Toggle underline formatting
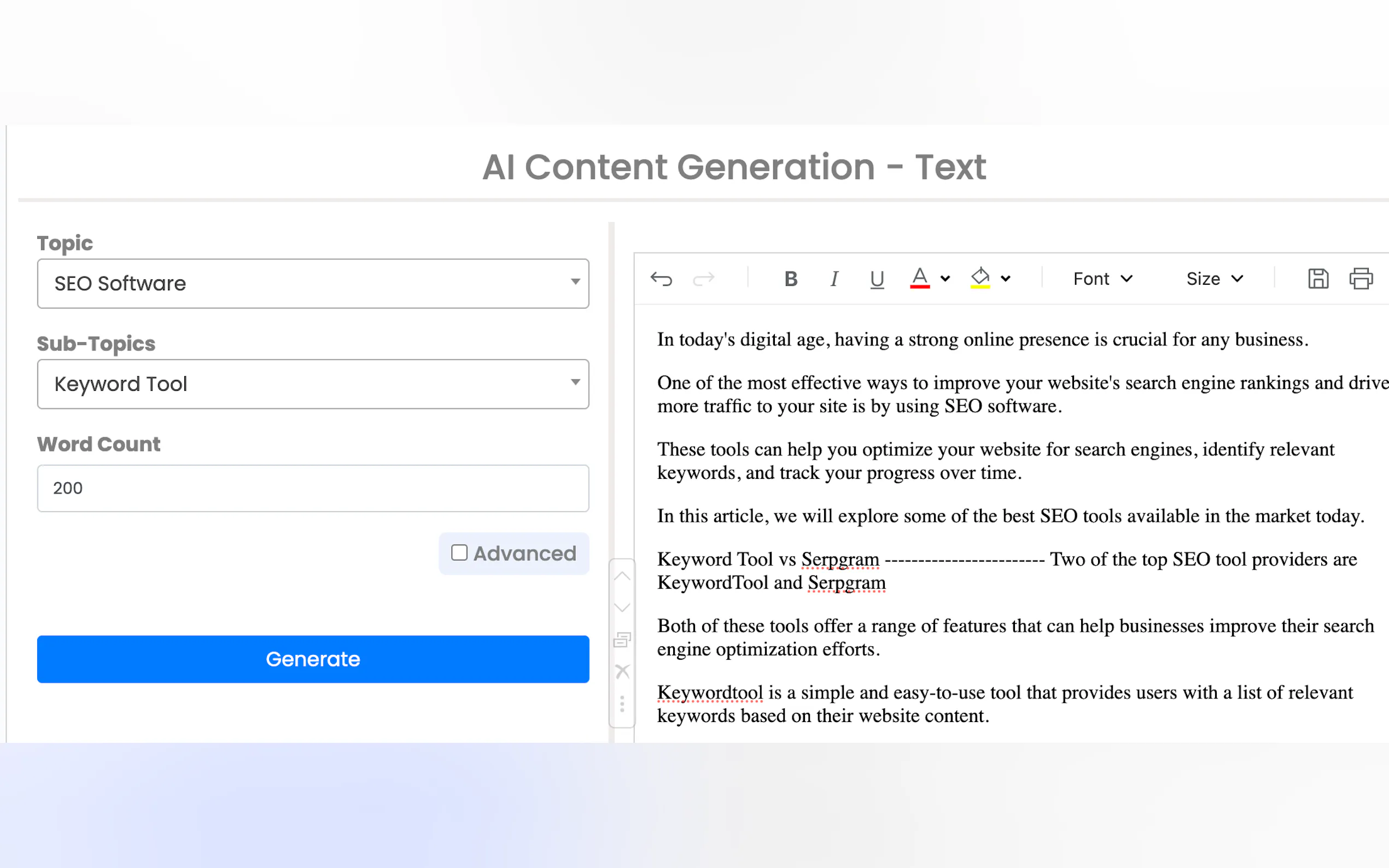The width and height of the screenshot is (1389, 868). (876, 279)
